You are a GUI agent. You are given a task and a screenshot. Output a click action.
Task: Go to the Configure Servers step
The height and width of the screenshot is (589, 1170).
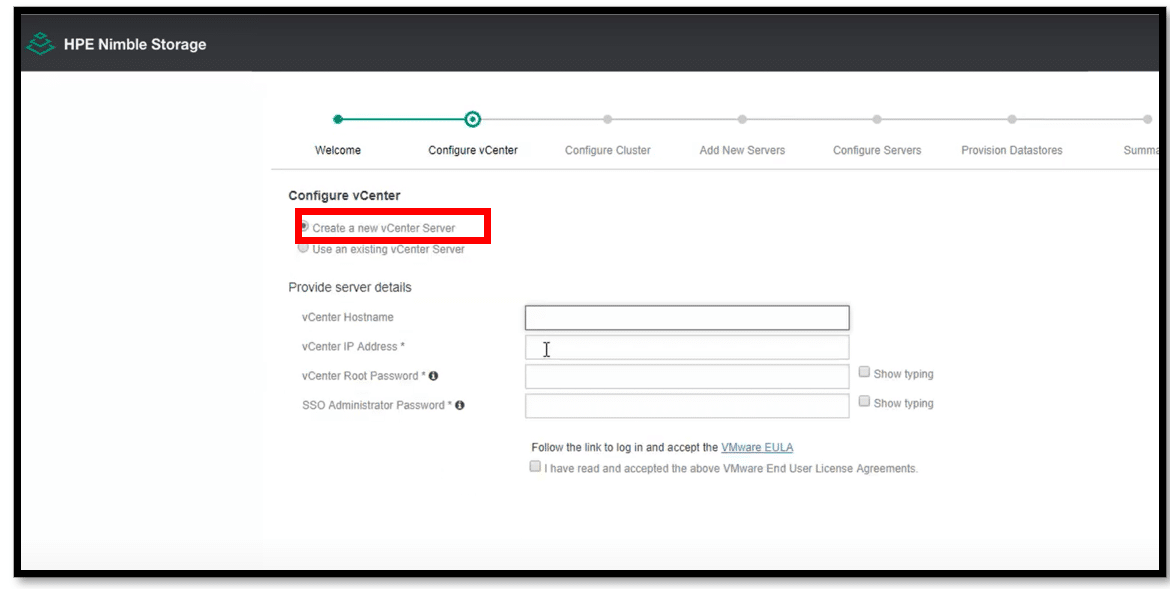click(877, 150)
